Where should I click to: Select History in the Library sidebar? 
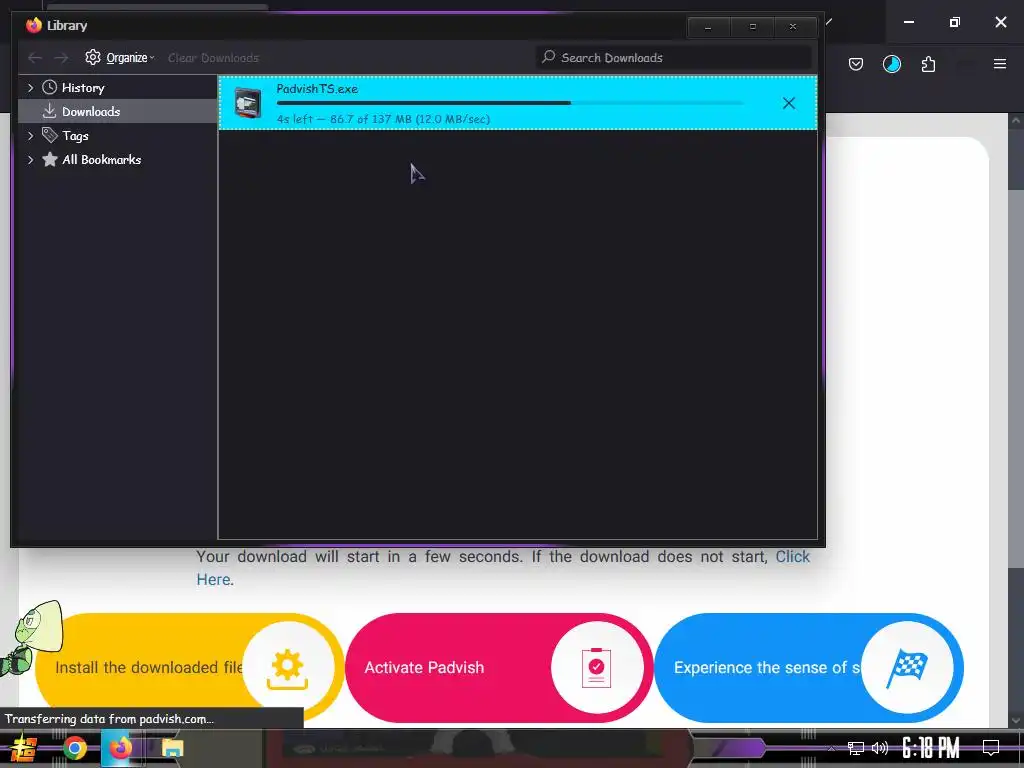pos(118,88)
